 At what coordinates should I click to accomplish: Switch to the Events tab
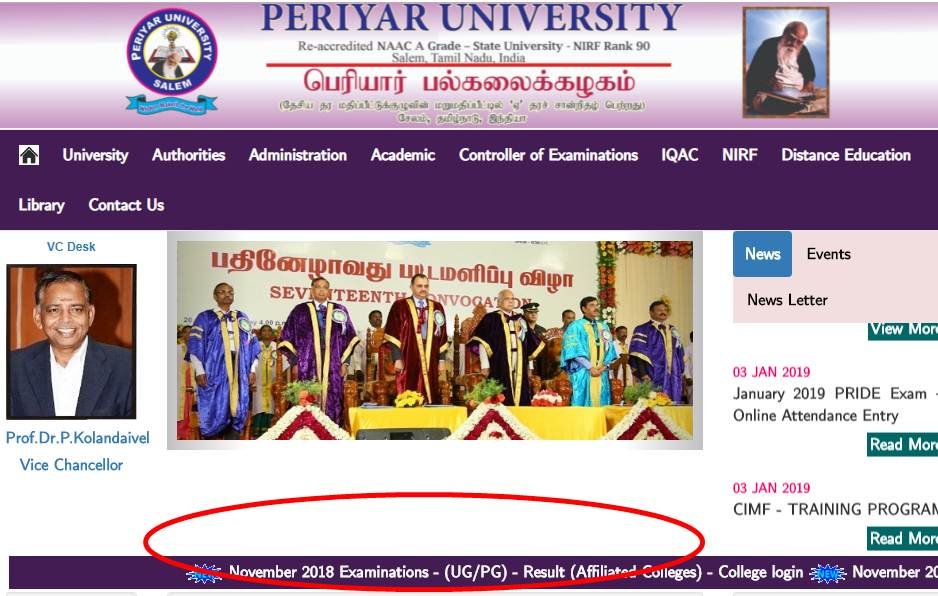[x=828, y=254]
